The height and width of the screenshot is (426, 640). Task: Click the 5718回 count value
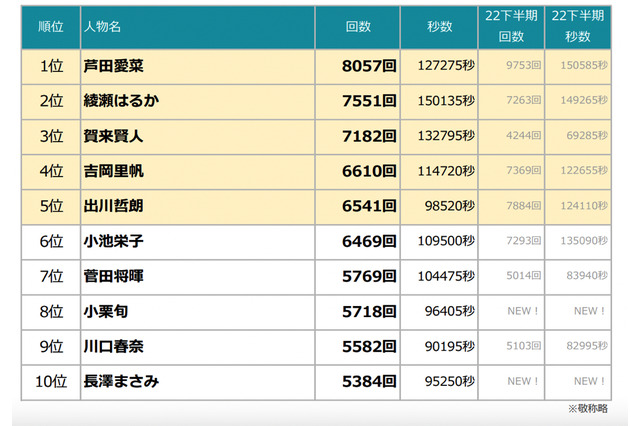pos(369,311)
